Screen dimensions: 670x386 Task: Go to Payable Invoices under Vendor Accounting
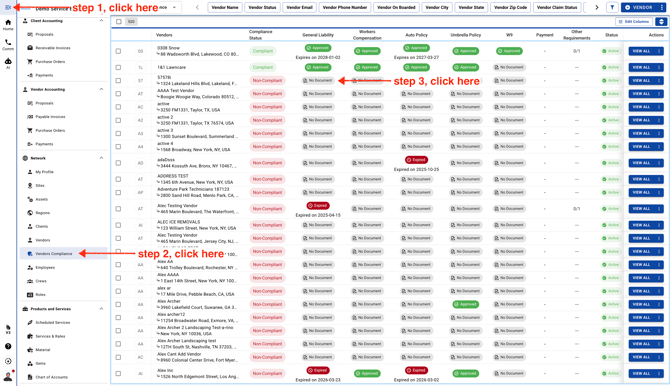pos(50,117)
